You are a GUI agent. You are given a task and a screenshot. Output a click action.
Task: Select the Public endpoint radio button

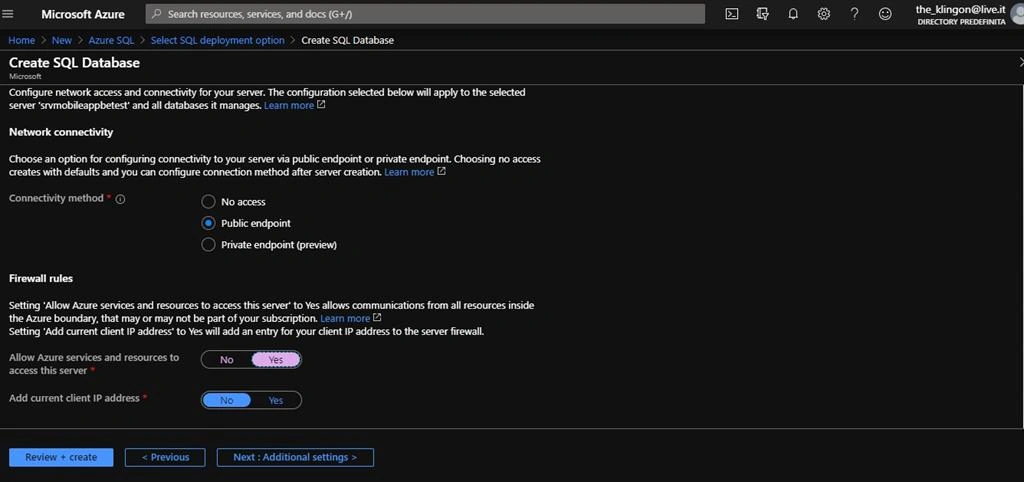pyautogui.click(x=208, y=223)
